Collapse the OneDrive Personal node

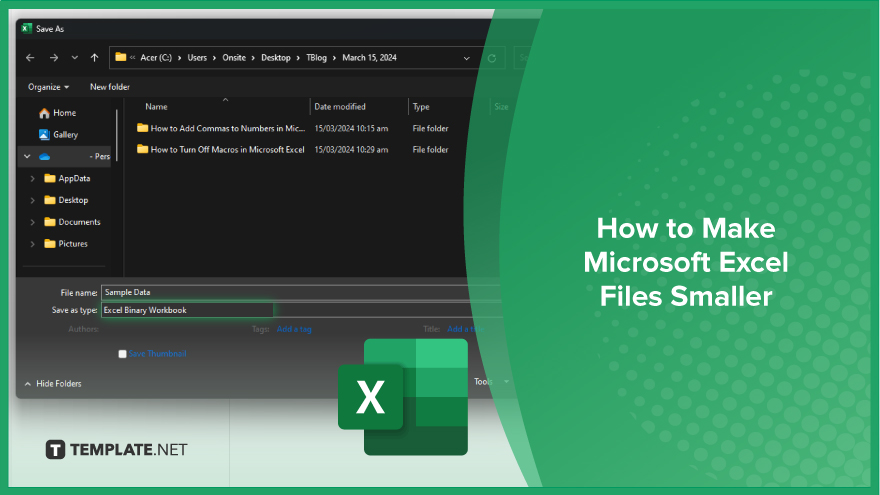point(27,157)
